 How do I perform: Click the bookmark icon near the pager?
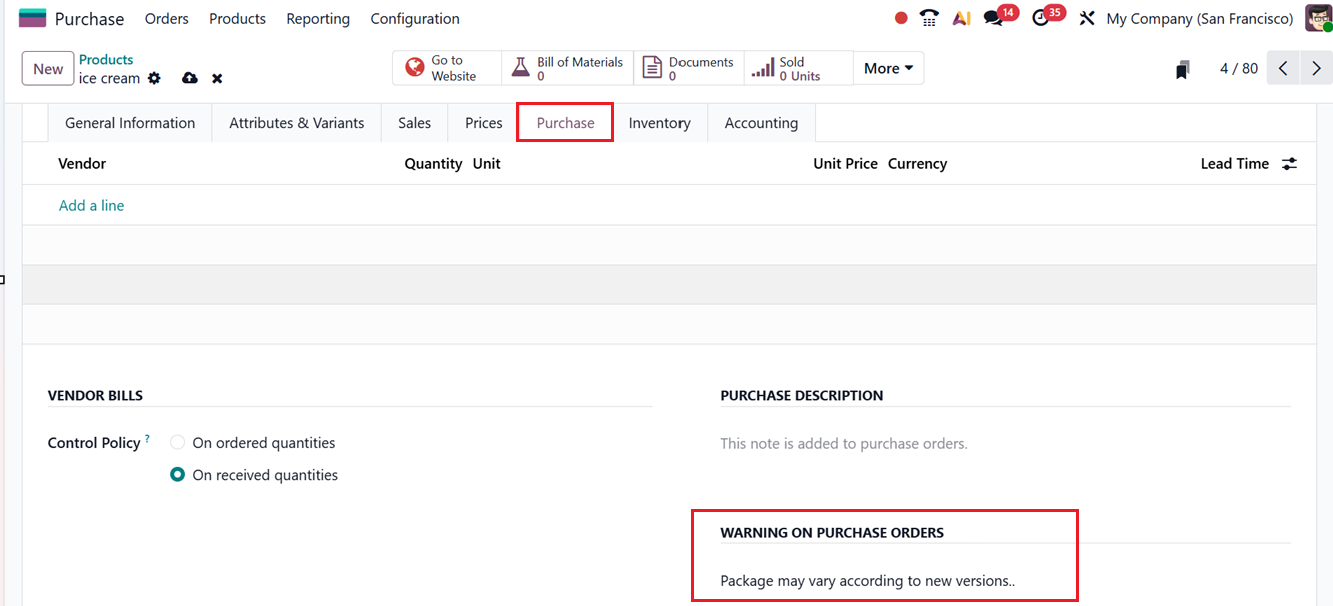1183,67
